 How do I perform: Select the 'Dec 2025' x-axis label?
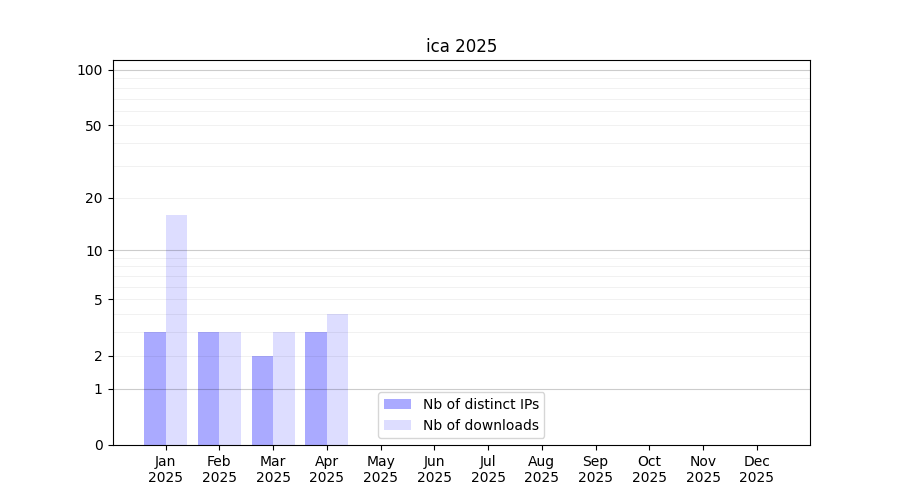coord(756,469)
